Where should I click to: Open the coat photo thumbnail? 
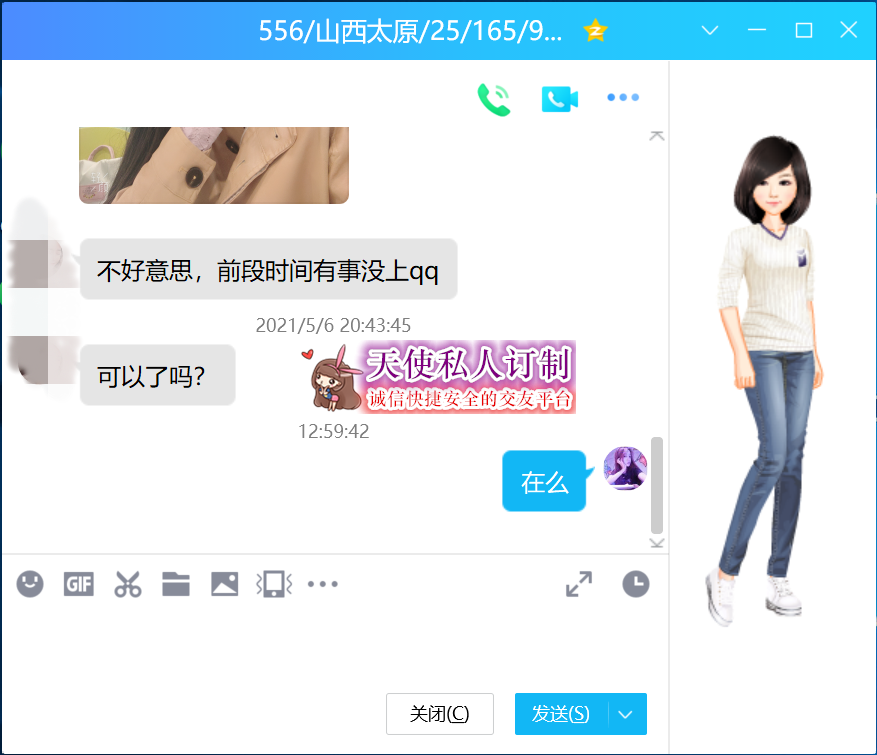coord(214,165)
